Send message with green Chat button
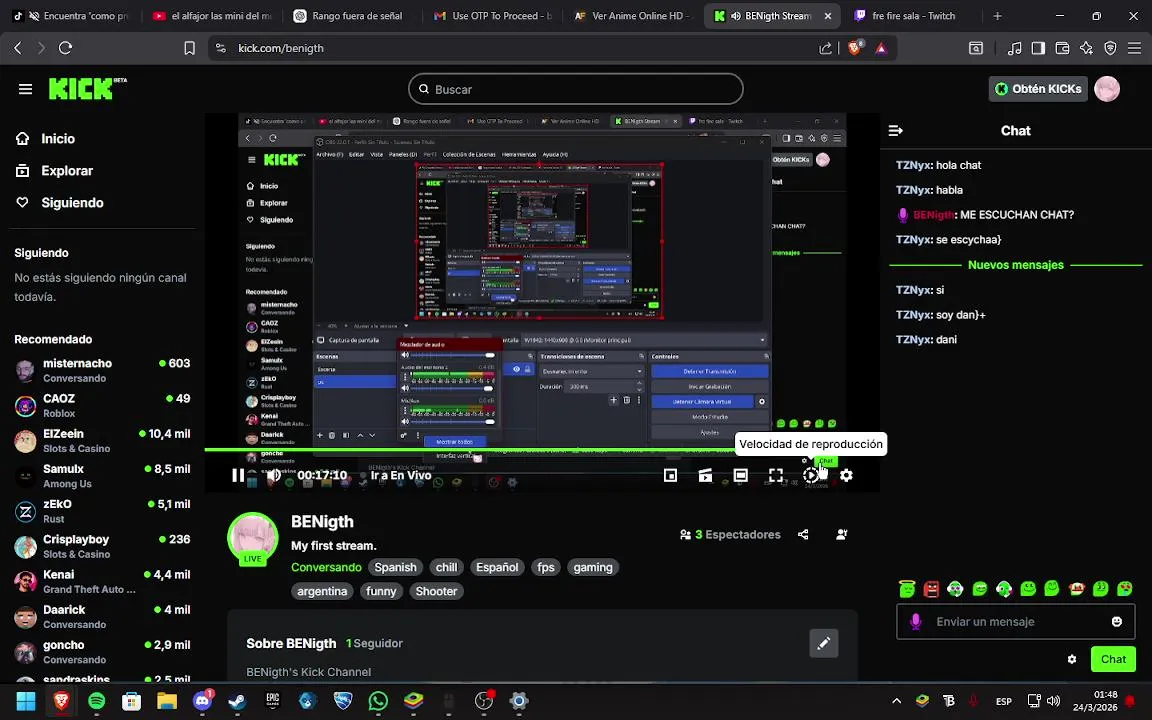1152x720 pixels. tap(1113, 659)
